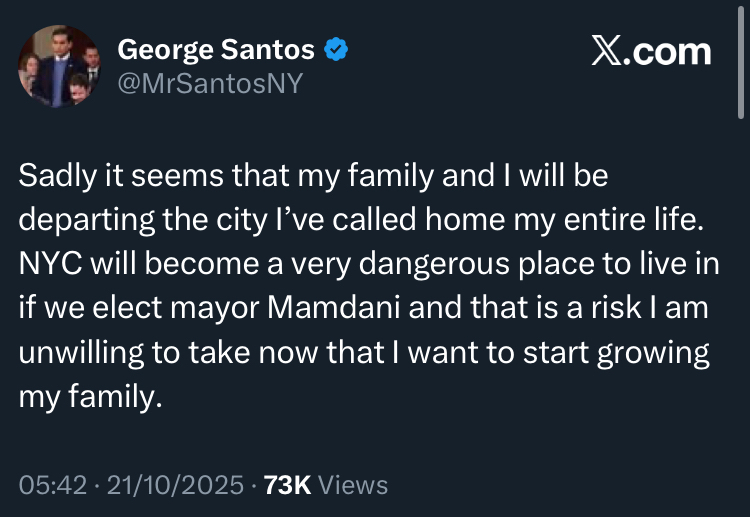The image size is (750, 517).
Task: Click the vertical scrollbar thumb
Action: click(743, 60)
